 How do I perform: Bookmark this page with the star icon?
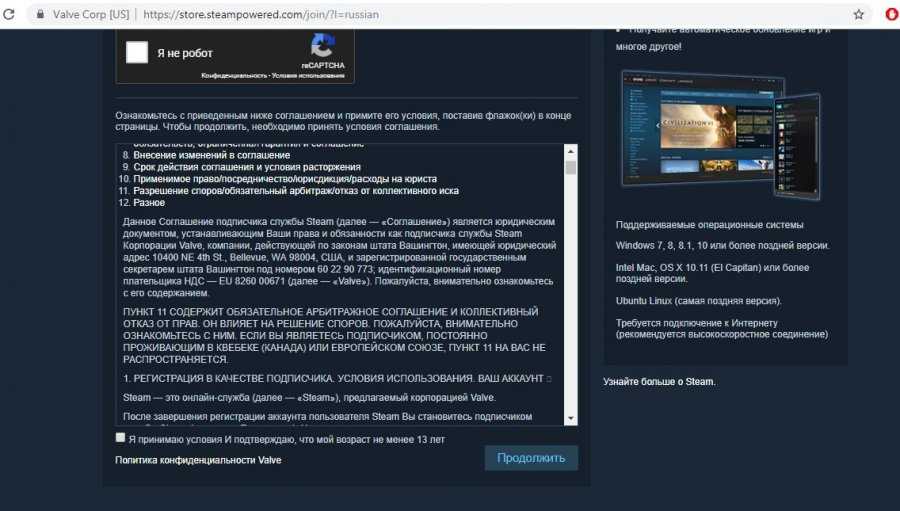pos(858,15)
